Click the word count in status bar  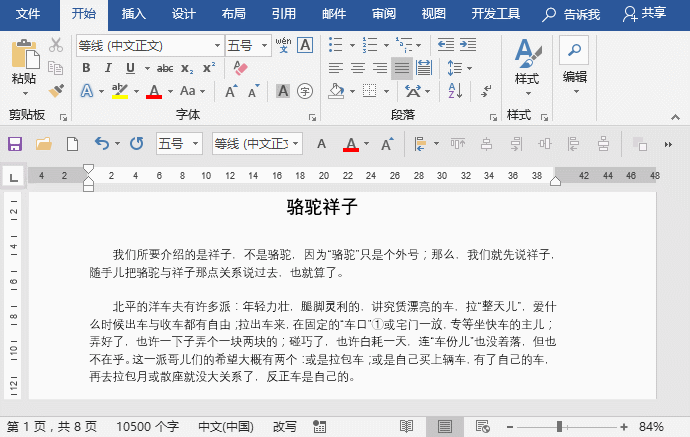(148, 427)
